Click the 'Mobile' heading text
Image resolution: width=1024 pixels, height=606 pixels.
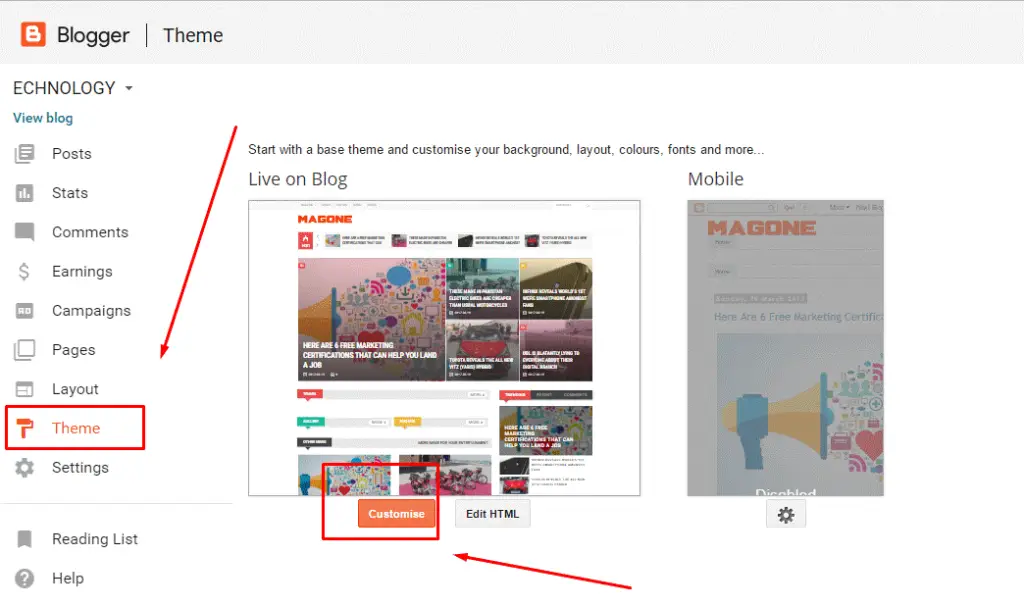(x=716, y=179)
